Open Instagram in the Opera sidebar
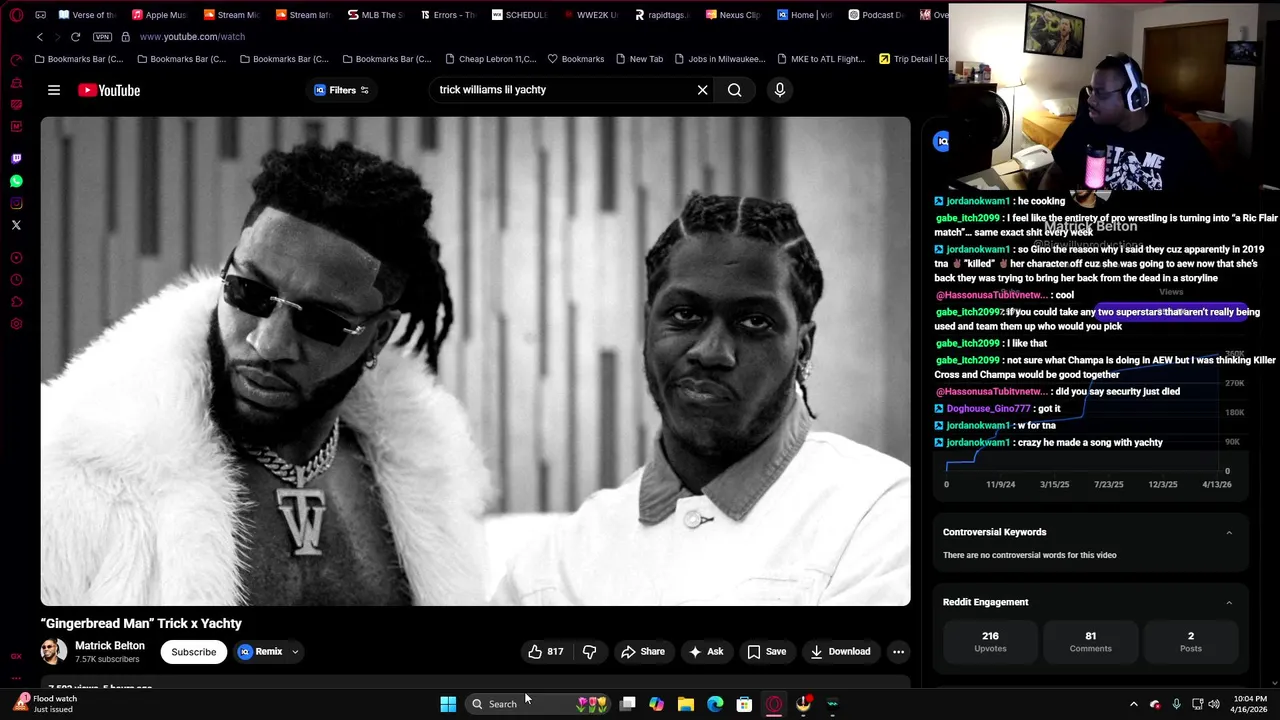 [x=16, y=203]
